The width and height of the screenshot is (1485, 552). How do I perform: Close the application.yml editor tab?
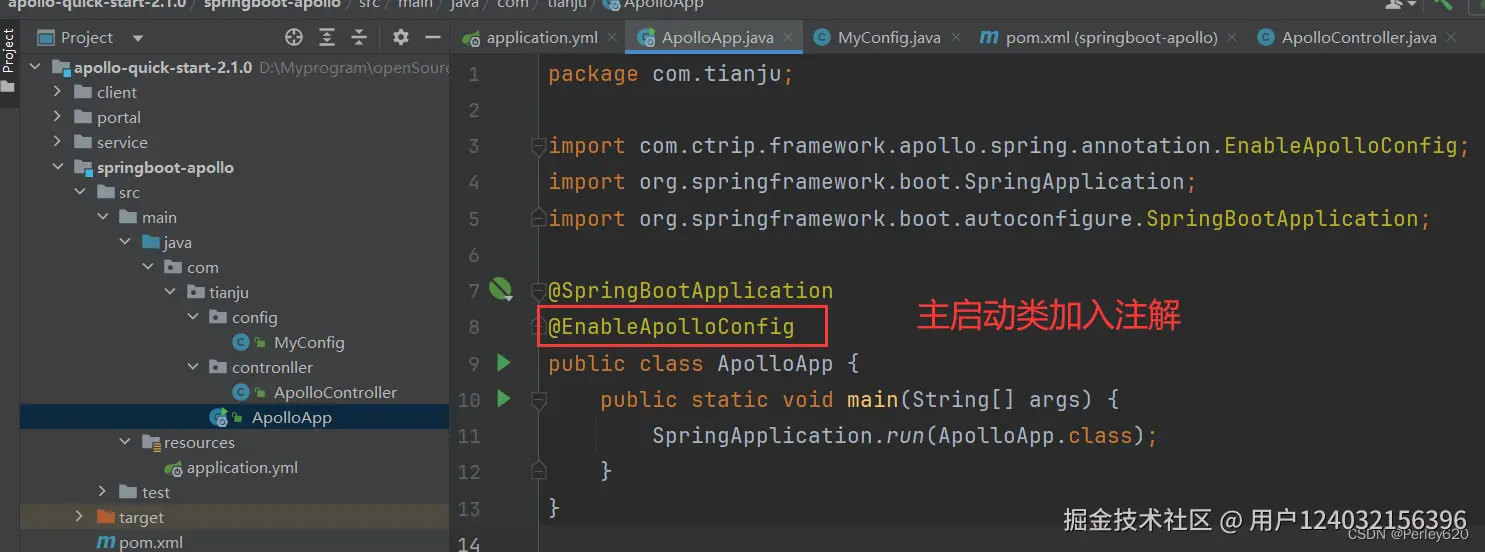click(613, 38)
